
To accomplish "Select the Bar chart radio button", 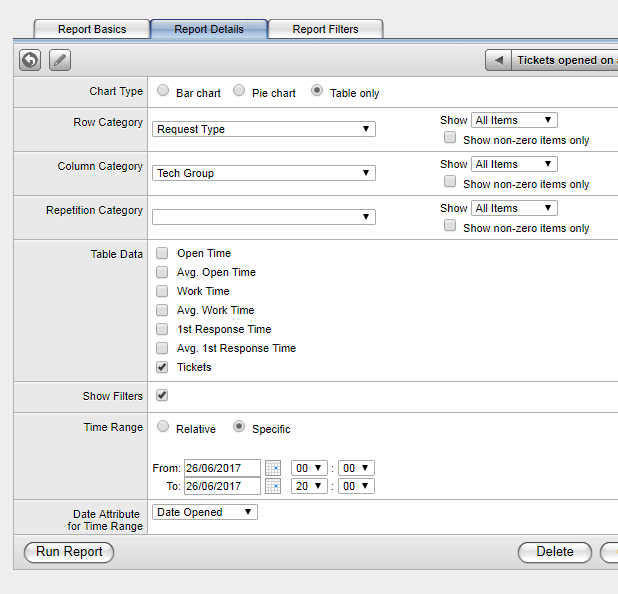I will (x=163, y=91).
